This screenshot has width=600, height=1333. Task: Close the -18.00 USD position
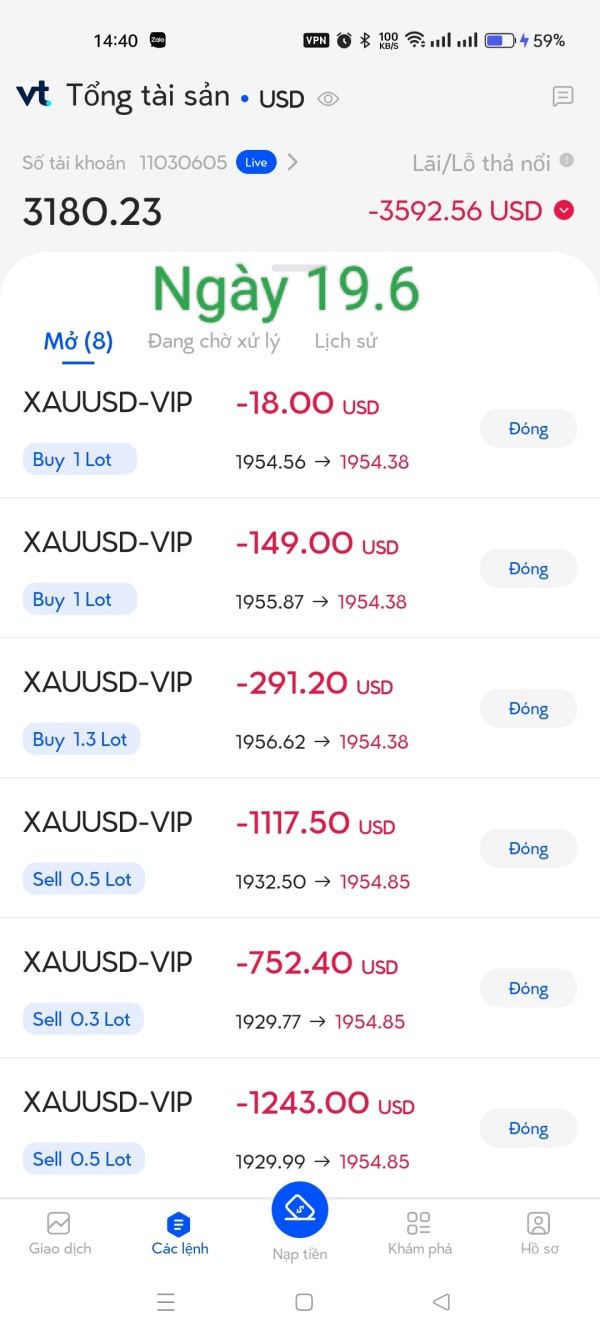click(x=528, y=429)
